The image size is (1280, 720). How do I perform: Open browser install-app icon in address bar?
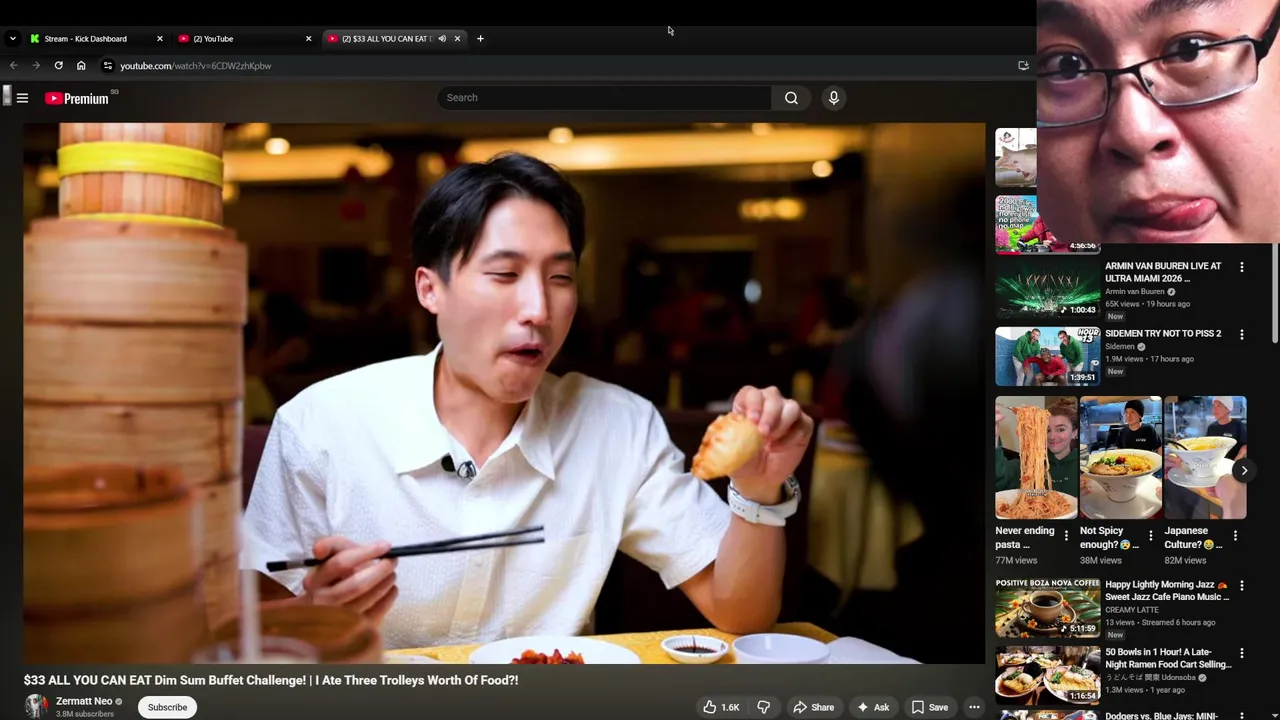pos(1023,66)
